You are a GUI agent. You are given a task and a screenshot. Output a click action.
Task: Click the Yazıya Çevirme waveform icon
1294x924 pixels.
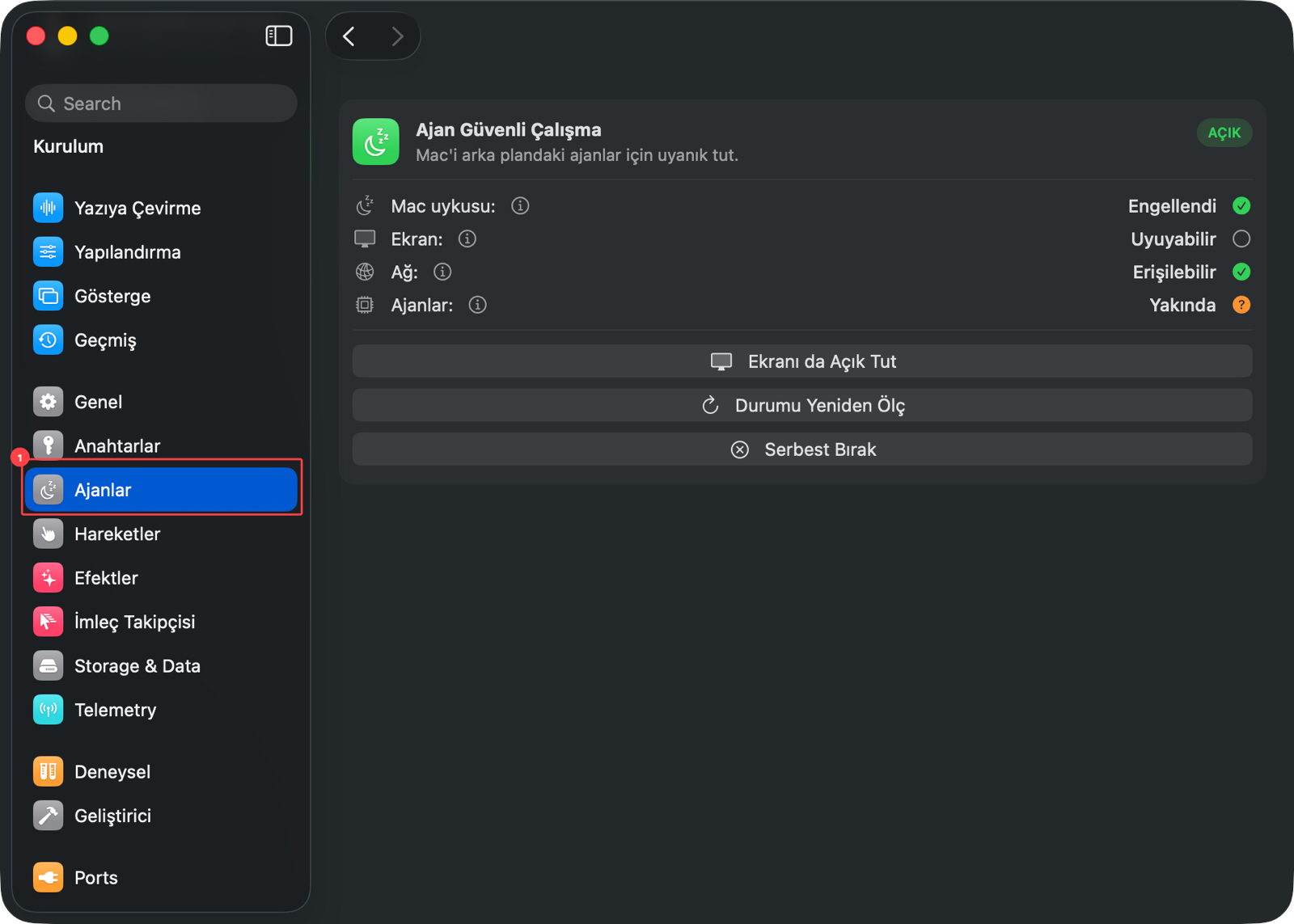[49, 208]
